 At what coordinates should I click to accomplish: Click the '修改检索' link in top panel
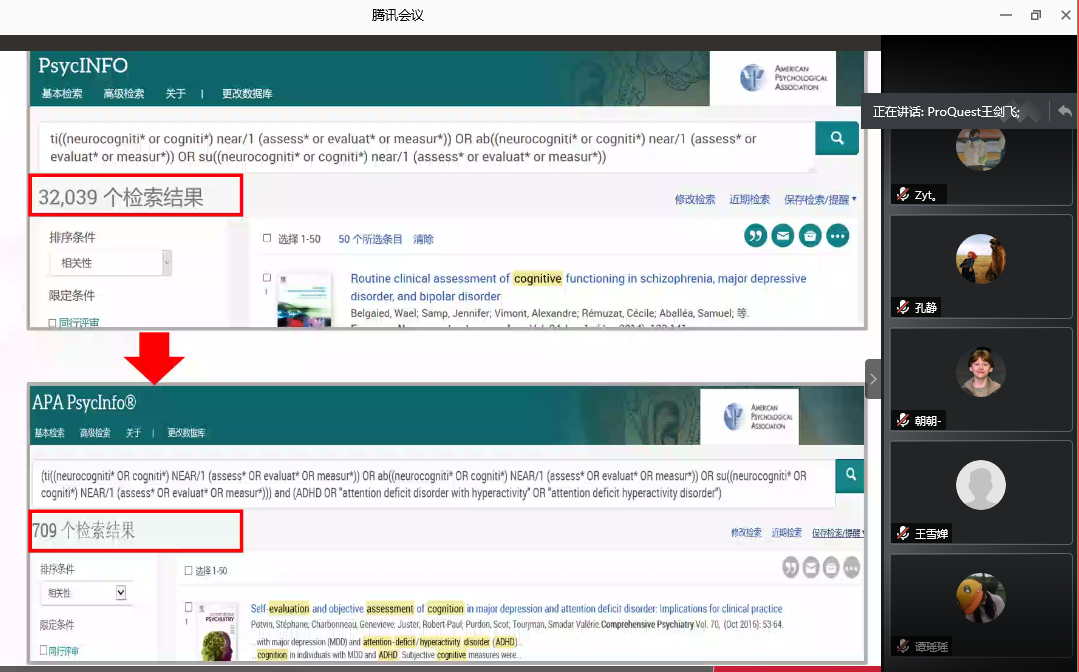pyautogui.click(x=695, y=200)
